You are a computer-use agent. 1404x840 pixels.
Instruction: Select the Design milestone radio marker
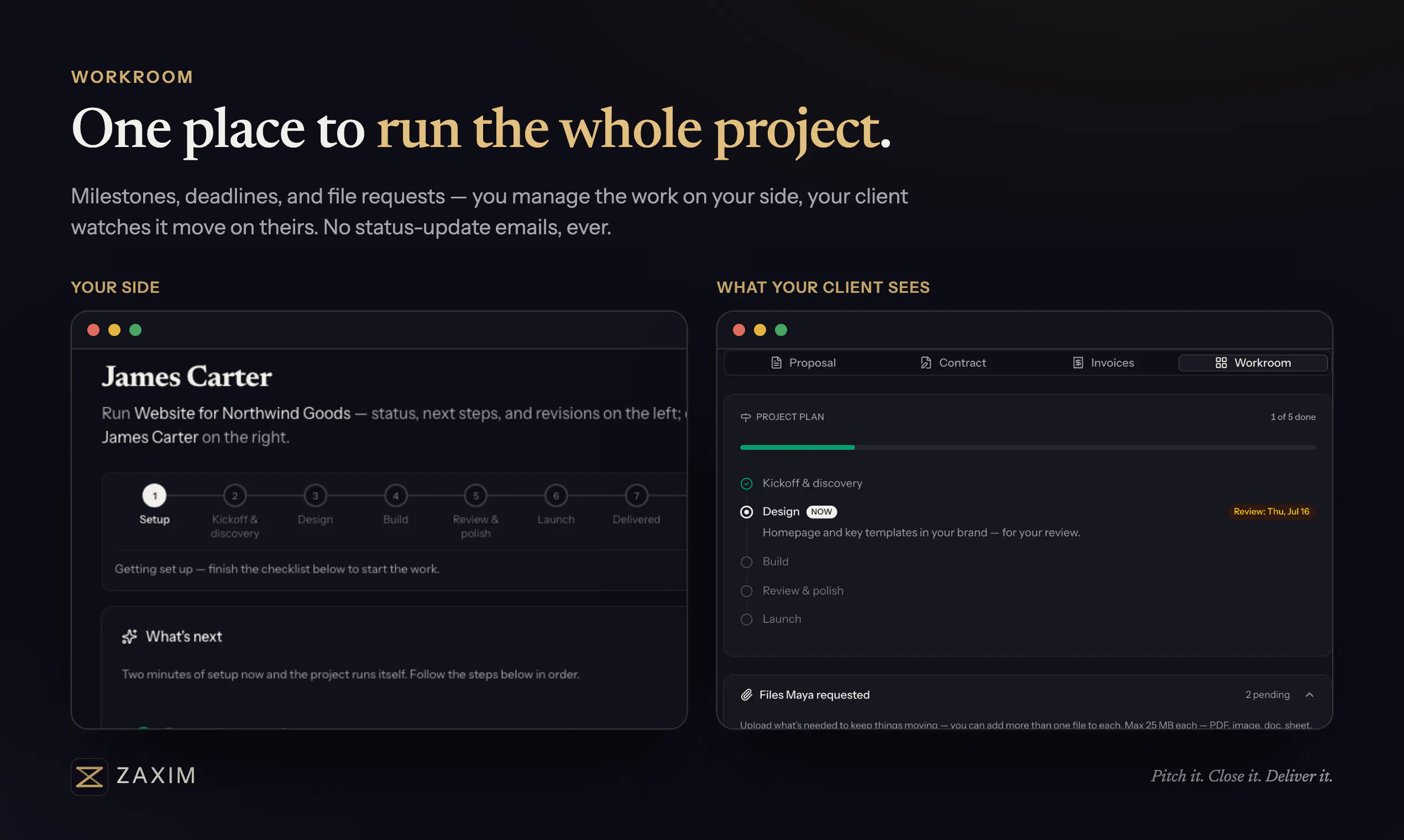746,512
